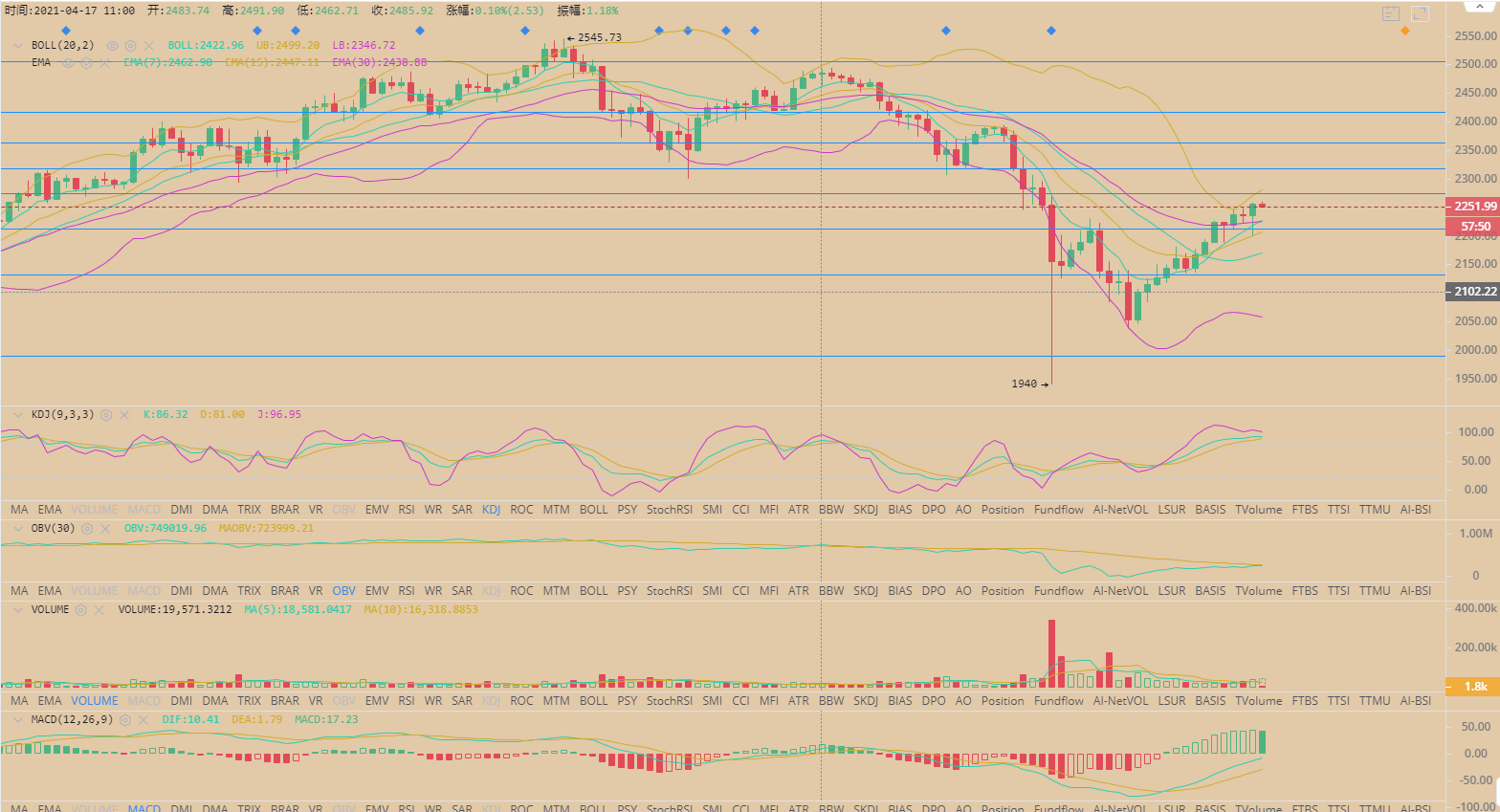The height and width of the screenshot is (812, 1500).
Task: Switch to Fundflow in the tab row under KDJ chart
Action: (x=1059, y=510)
